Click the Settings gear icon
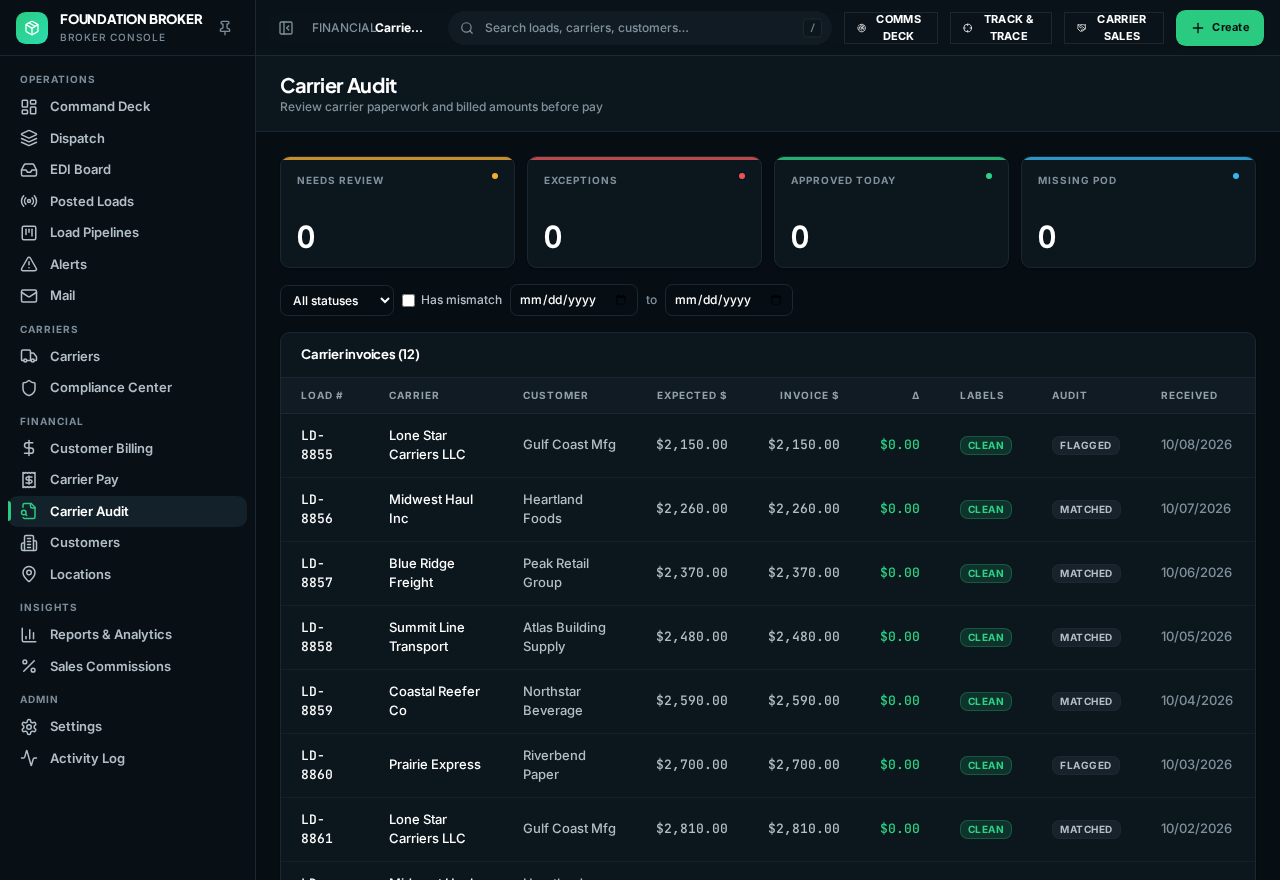This screenshot has height=880, width=1280. 29,726
